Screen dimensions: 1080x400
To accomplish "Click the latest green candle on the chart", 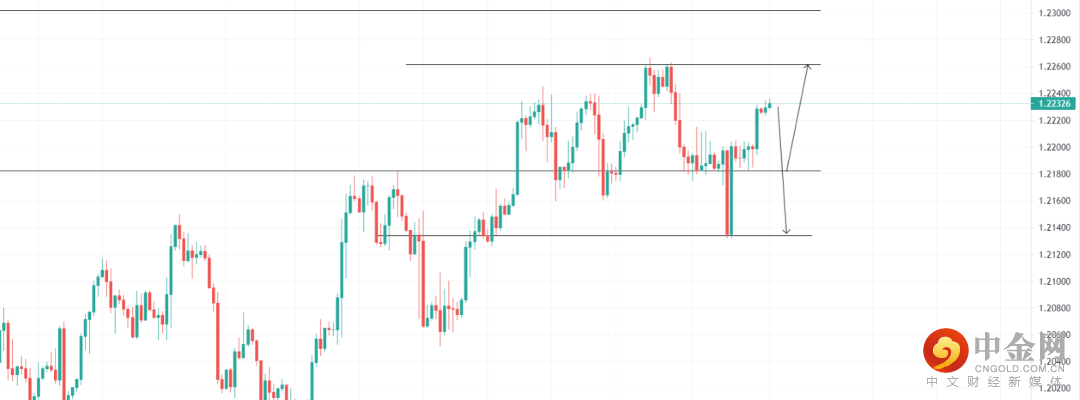I will (769, 104).
